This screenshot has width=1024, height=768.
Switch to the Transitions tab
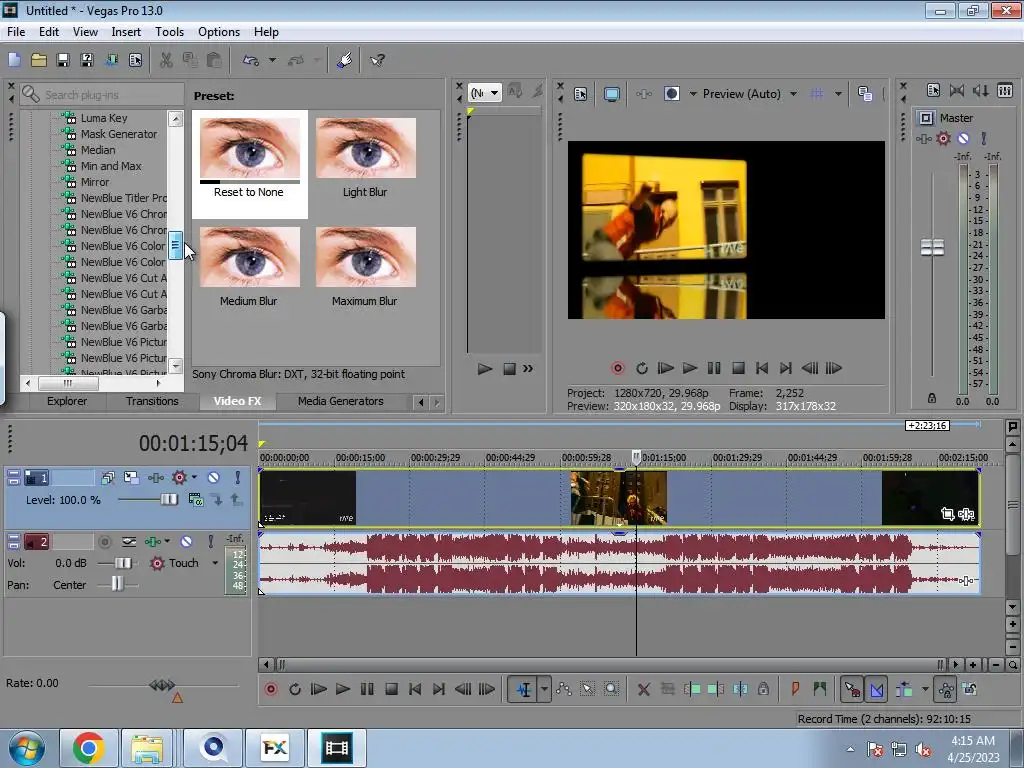[152, 401]
